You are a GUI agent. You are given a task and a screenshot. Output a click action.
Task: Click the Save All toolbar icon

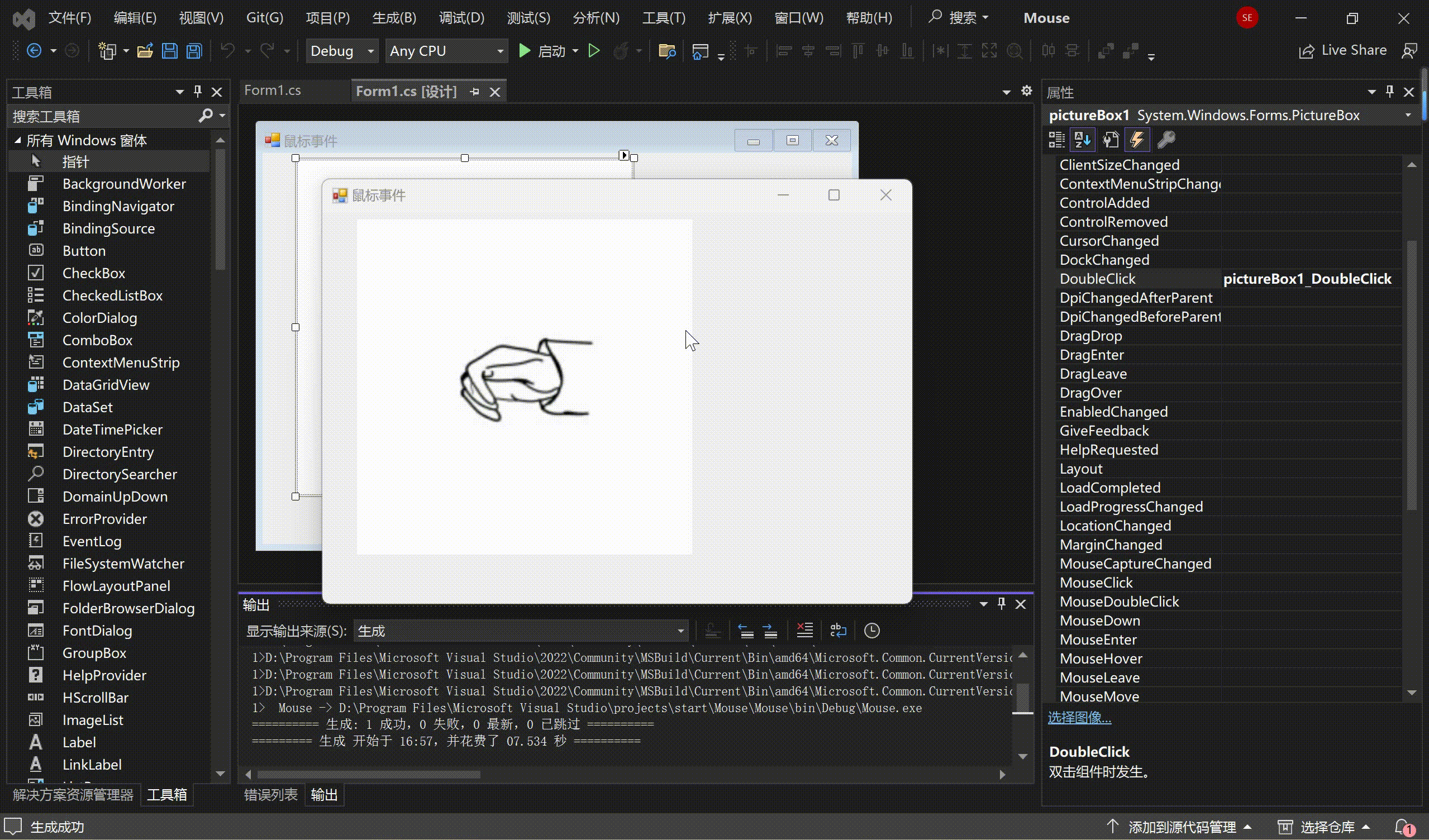coord(194,51)
